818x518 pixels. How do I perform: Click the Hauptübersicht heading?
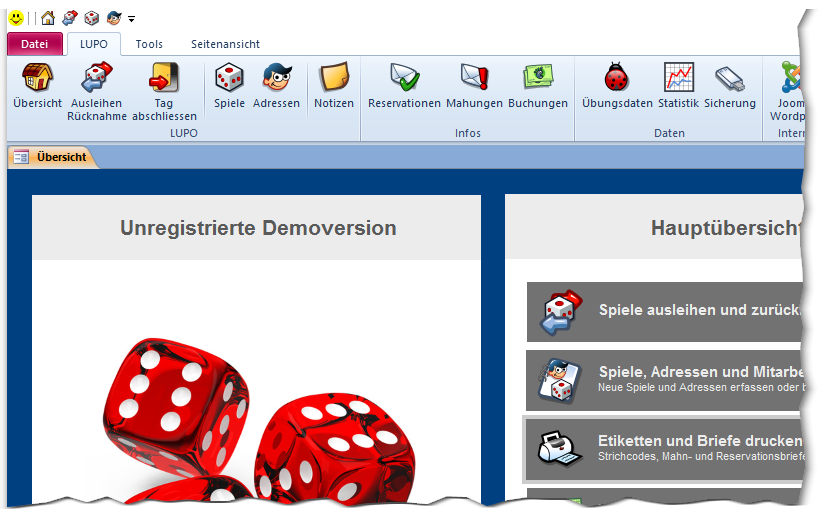(727, 228)
